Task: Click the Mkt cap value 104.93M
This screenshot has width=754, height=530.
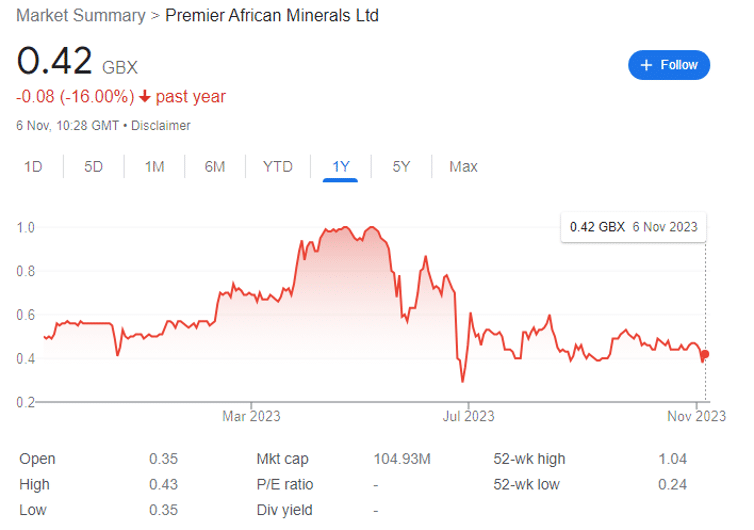Action: (402, 459)
